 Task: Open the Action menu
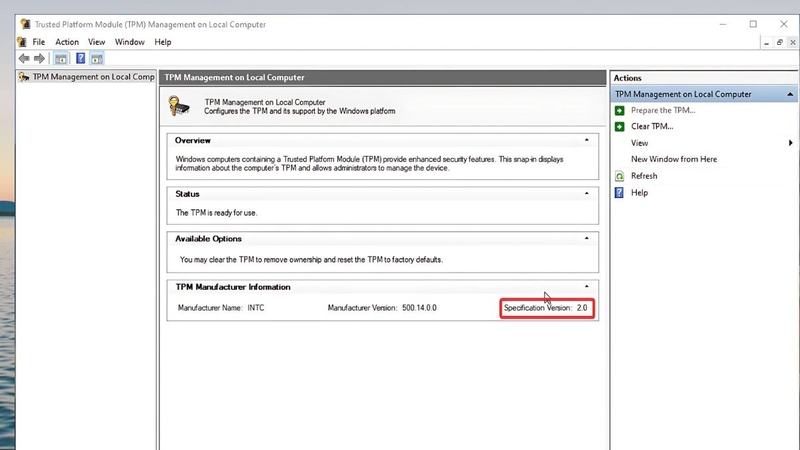click(x=67, y=42)
